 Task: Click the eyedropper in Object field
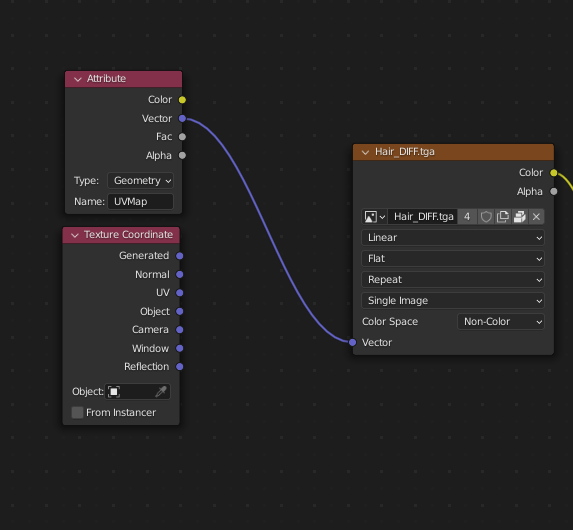(161, 391)
